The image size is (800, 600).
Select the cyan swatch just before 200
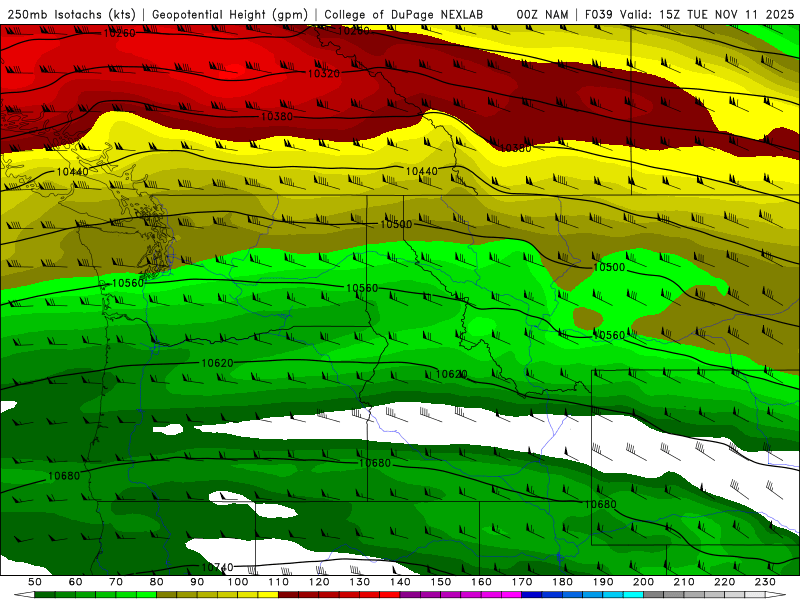pyautogui.click(x=633, y=595)
